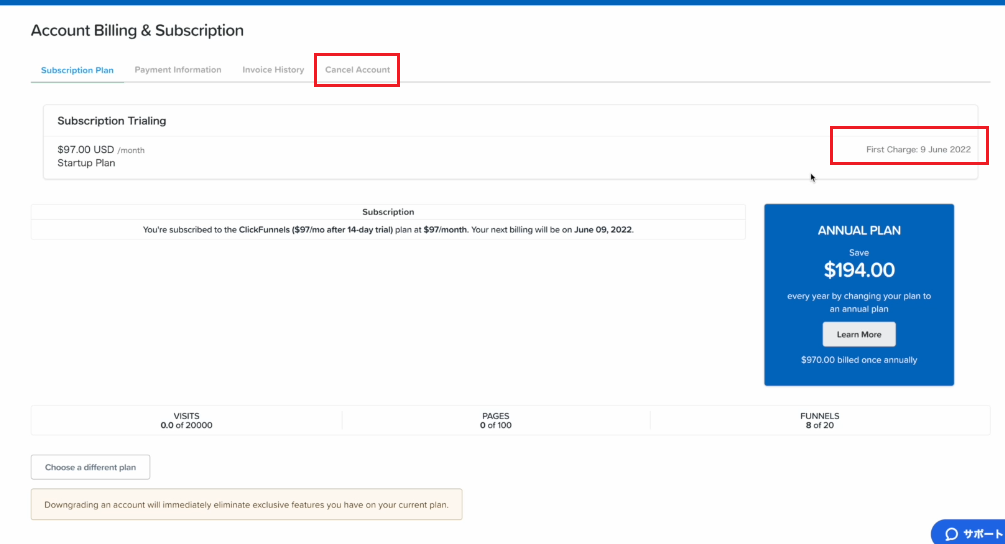Go to the Cancel Account tab
Viewport: 1005px width, 544px height.
(357, 70)
